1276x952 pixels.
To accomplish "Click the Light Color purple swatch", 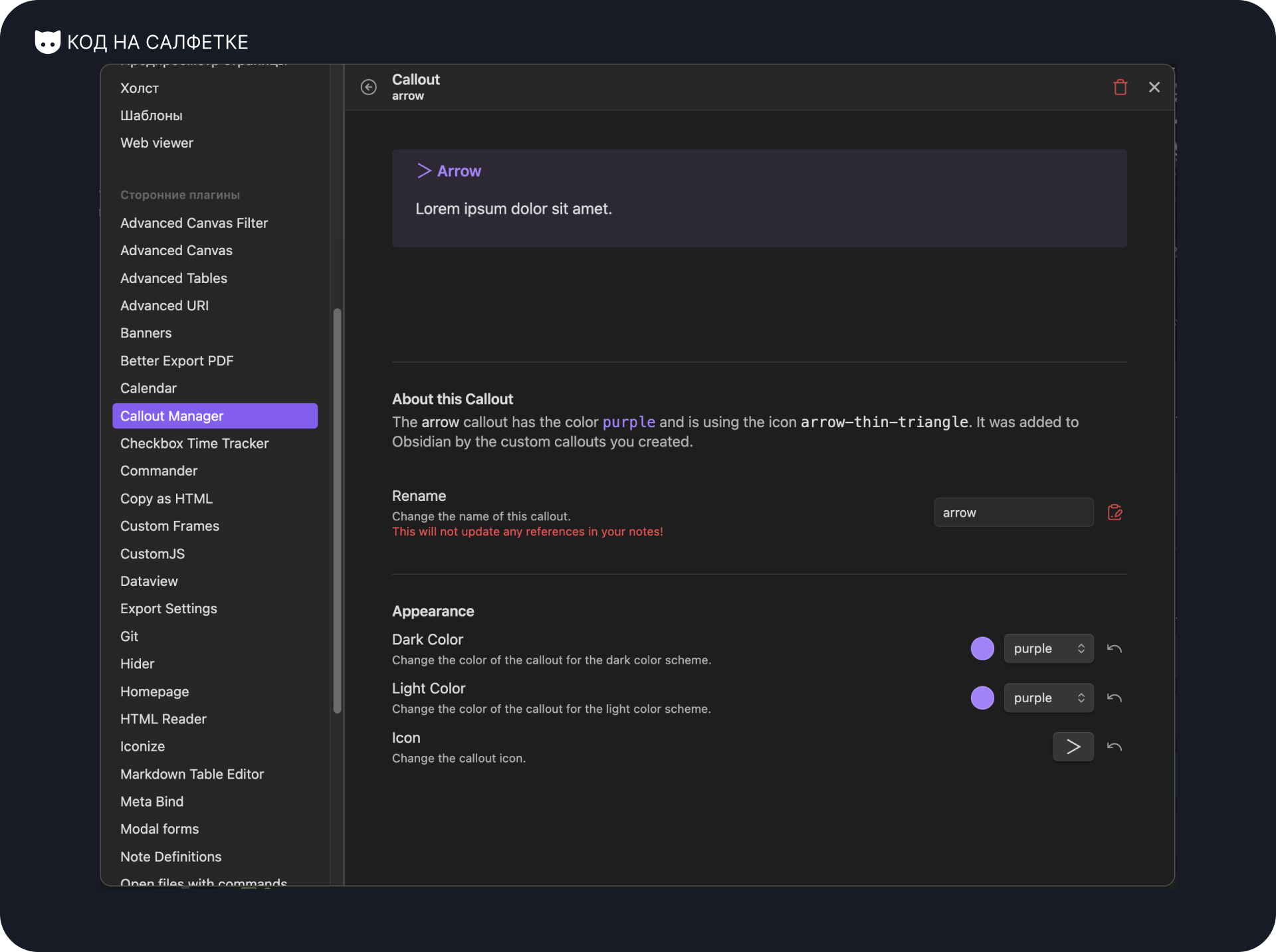I will click(x=982, y=698).
